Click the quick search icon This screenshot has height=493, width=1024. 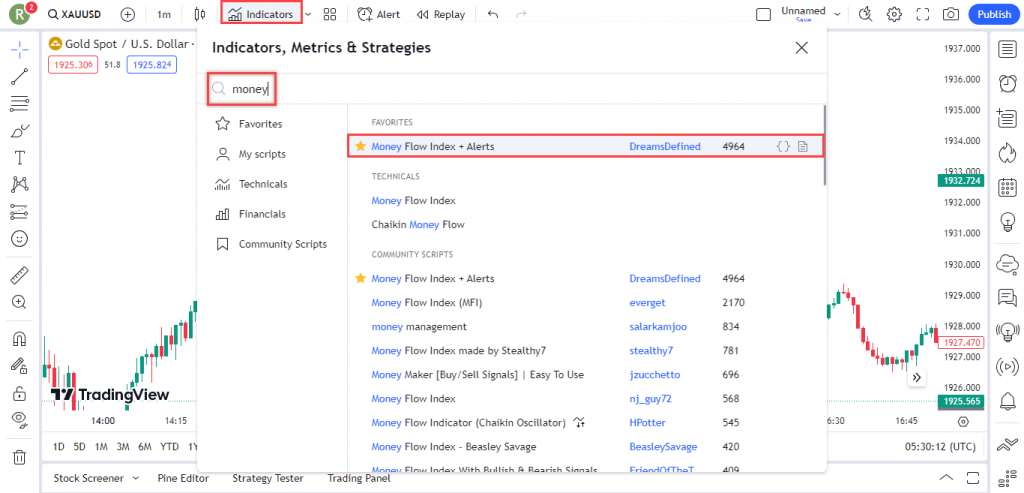pos(866,14)
